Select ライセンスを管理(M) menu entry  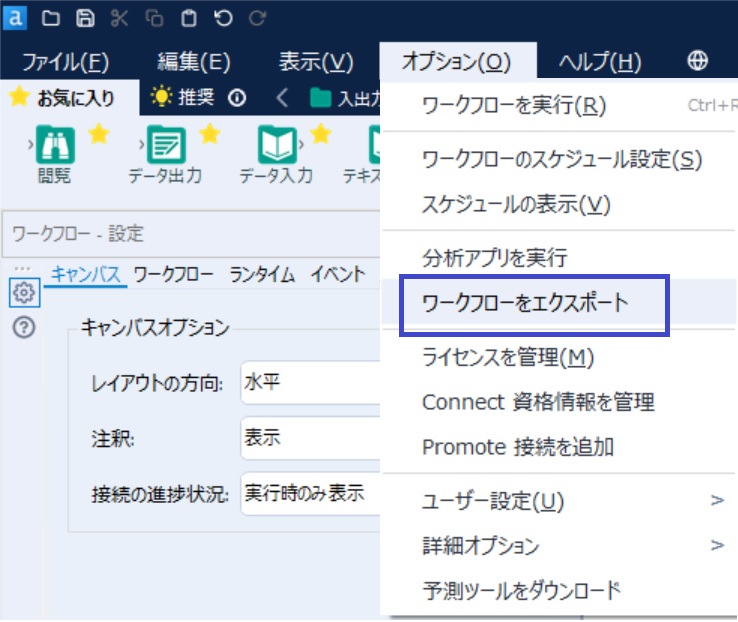[559, 357]
